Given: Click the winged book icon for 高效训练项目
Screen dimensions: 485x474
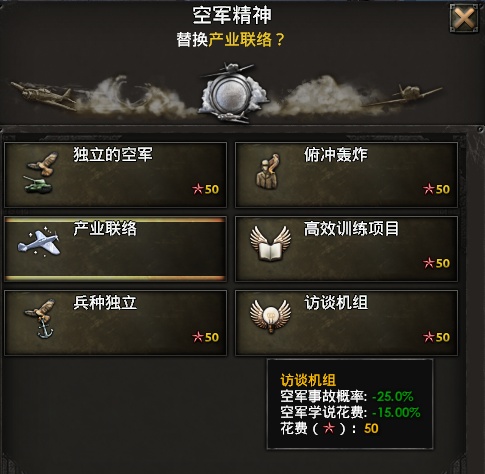Looking at the screenshot, I should point(270,243).
